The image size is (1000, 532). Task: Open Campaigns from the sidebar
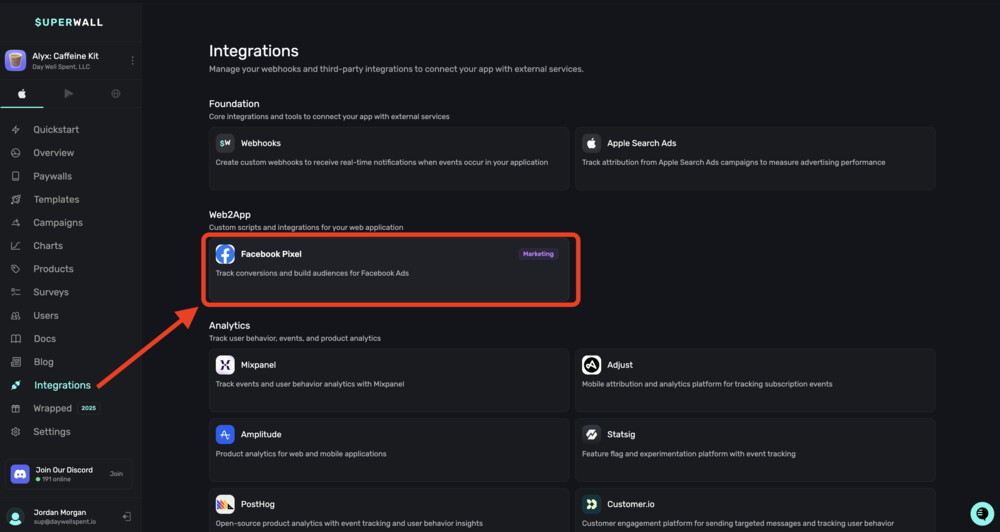click(x=58, y=223)
